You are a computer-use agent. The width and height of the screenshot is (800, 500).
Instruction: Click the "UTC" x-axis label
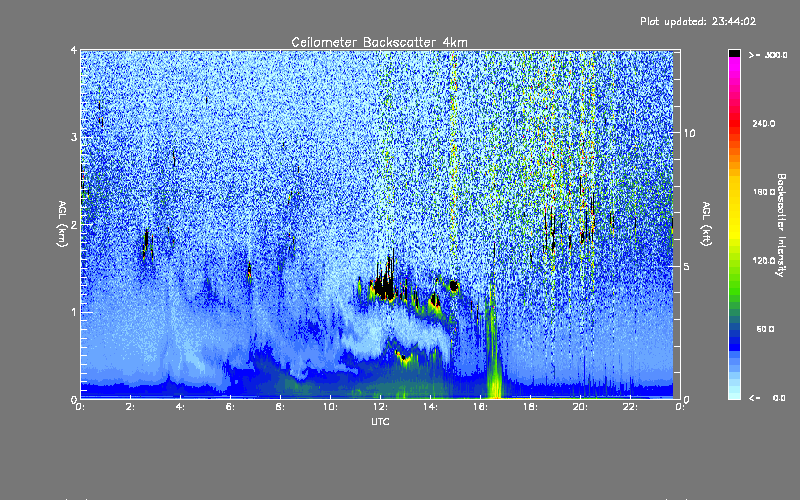click(380, 421)
